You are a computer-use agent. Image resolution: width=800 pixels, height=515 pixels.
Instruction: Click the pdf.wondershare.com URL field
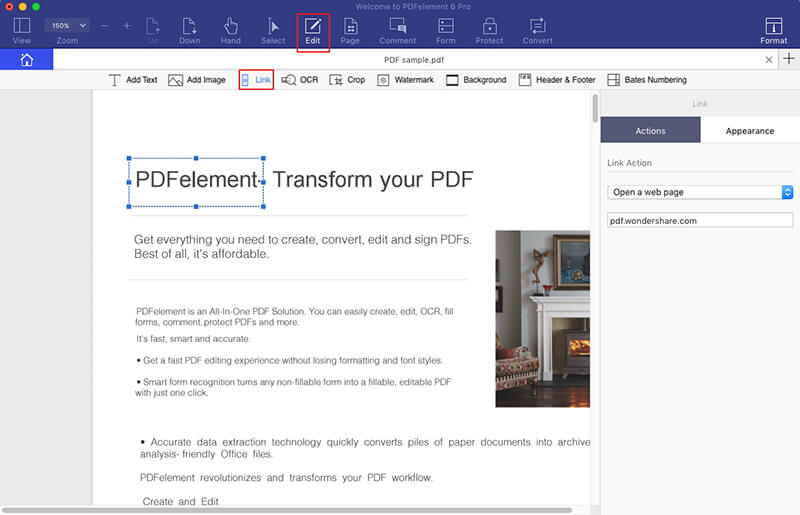(700, 220)
